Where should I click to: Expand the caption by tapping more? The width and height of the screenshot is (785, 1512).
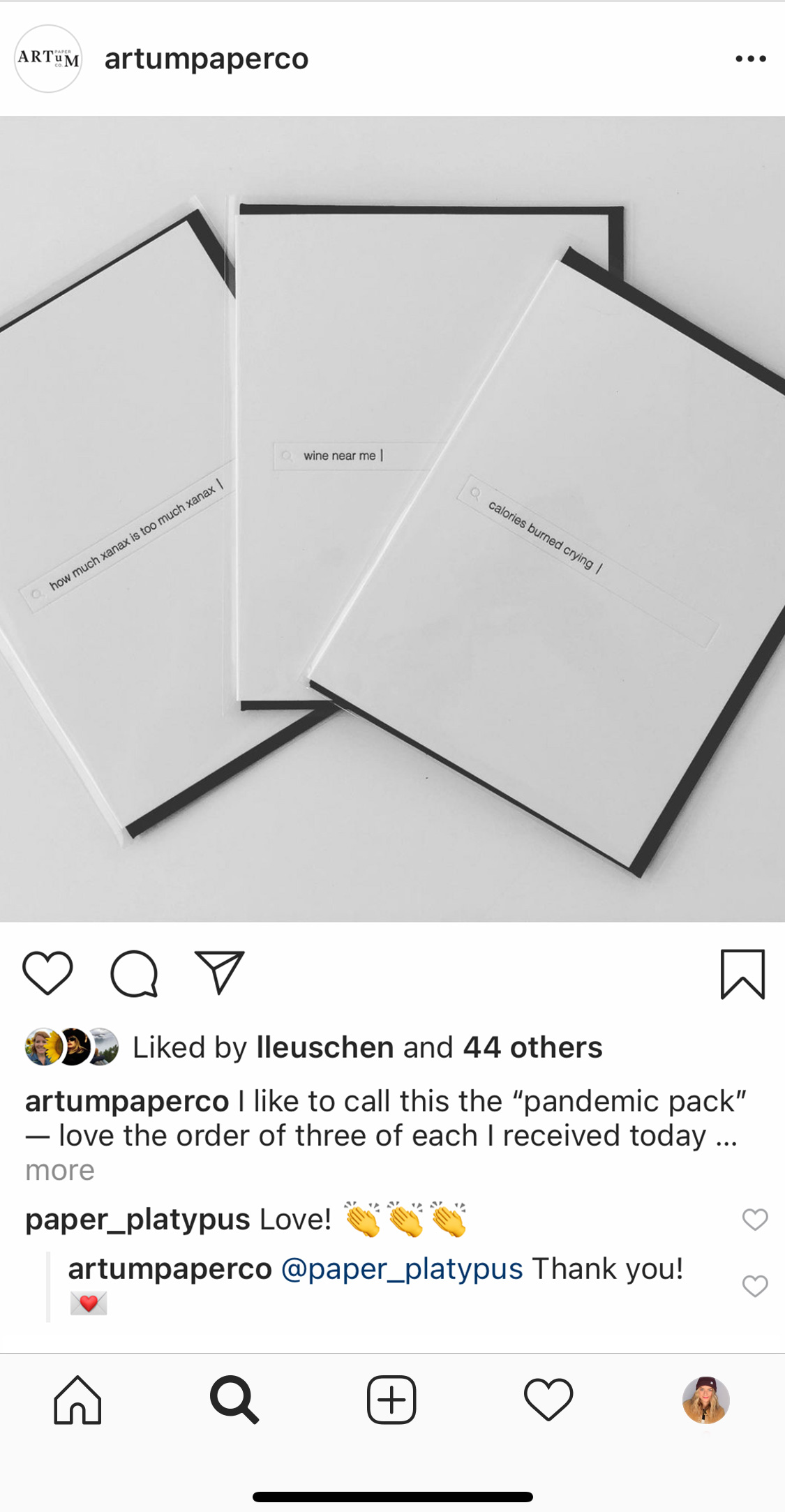tap(60, 1170)
